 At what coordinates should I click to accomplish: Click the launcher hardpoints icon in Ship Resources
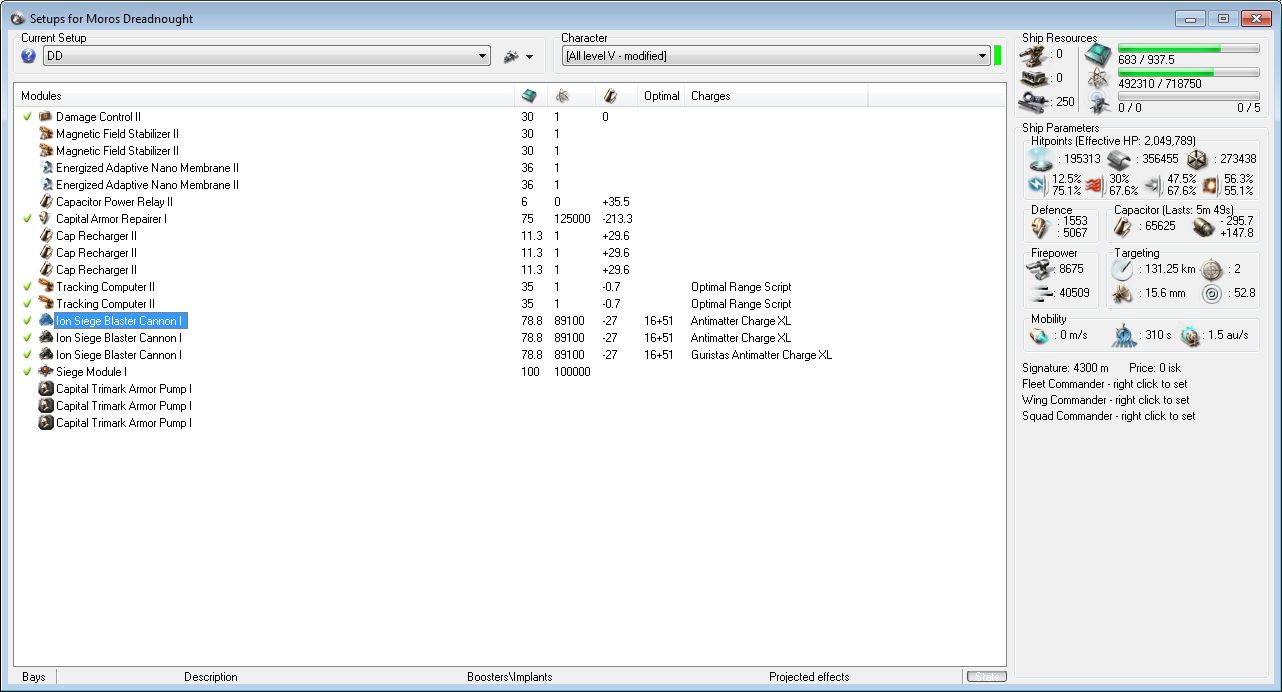click(x=1034, y=78)
